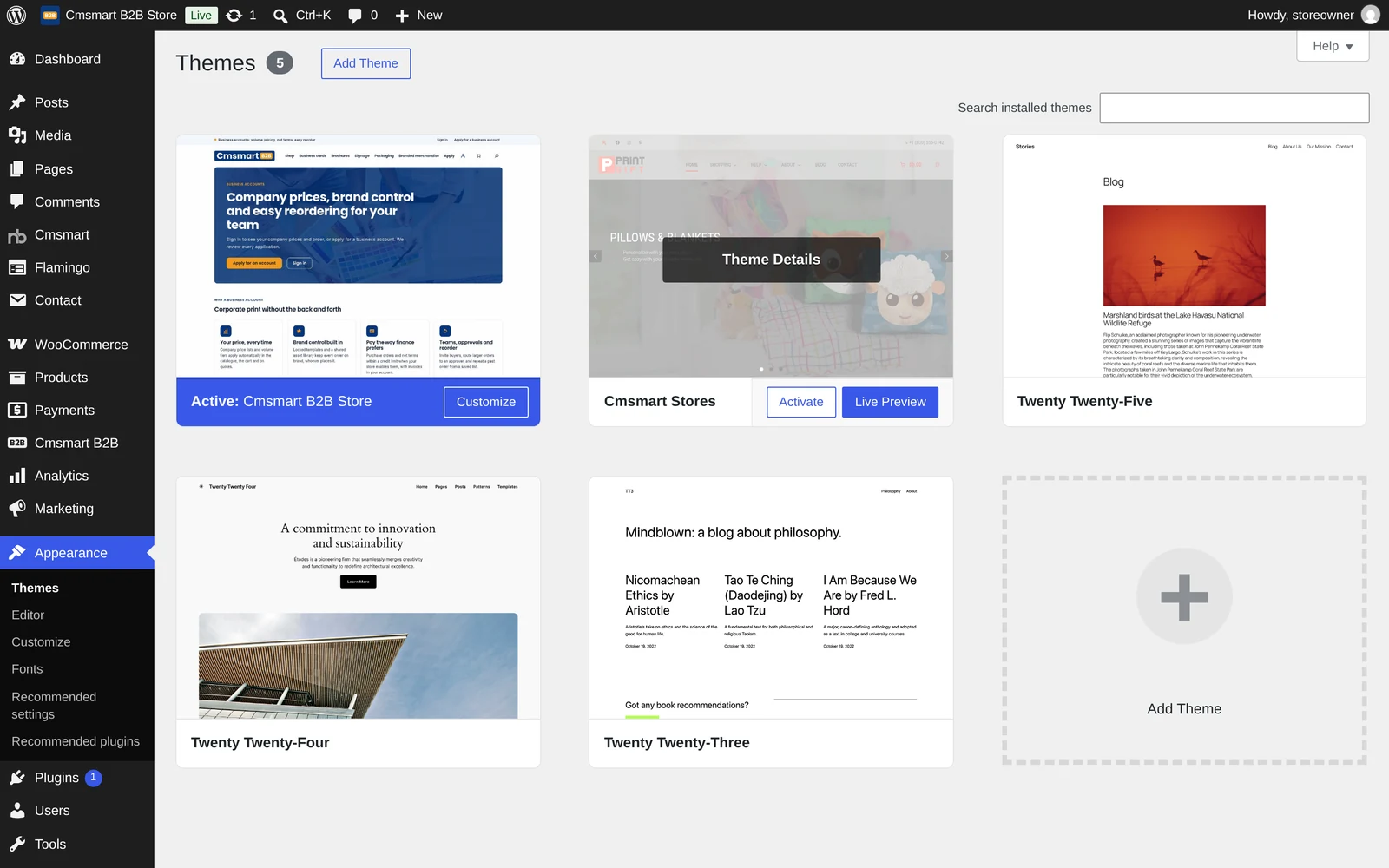The image size is (1389, 868).
Task: Open Recommended plugins submenu item
Action: point(76,741)
